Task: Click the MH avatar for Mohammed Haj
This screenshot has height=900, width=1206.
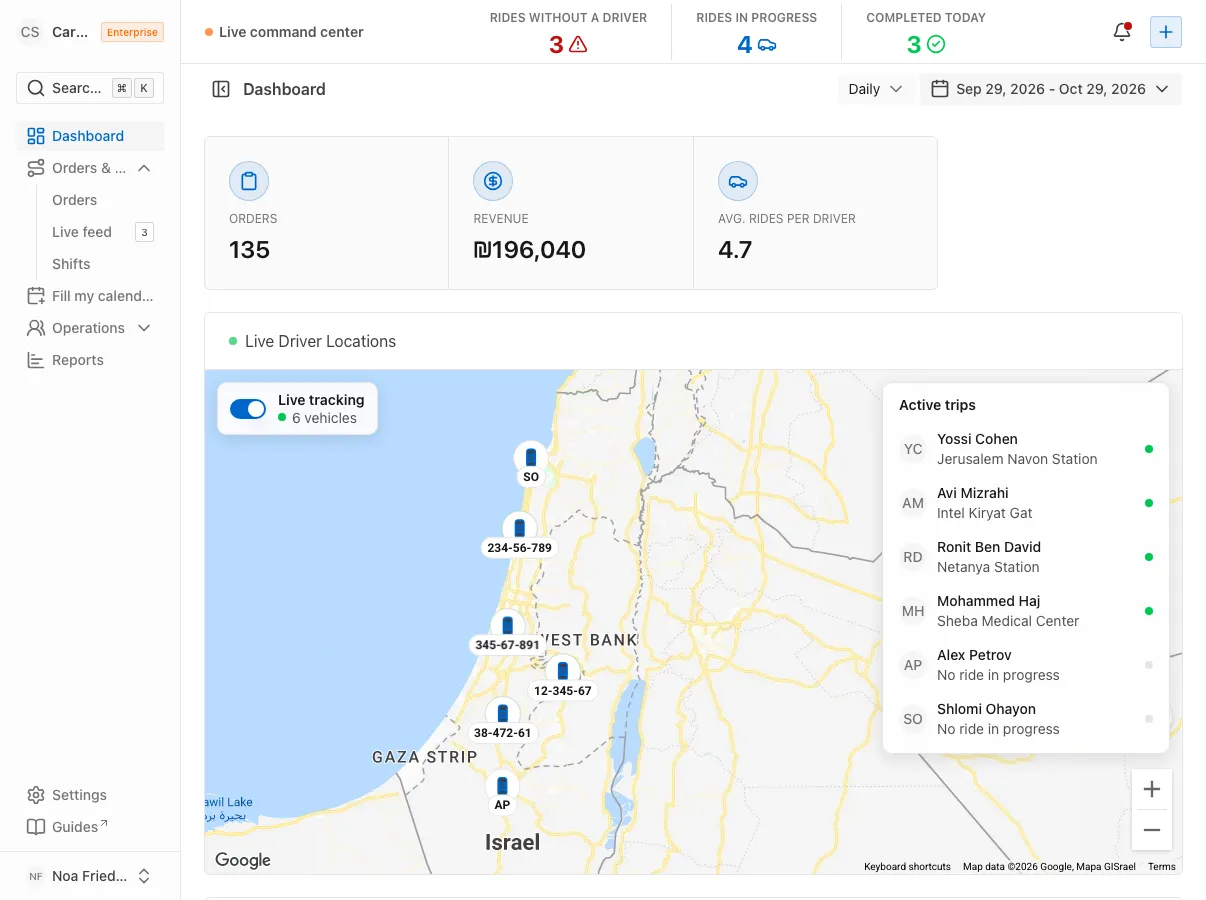Action: pos(913,611)
